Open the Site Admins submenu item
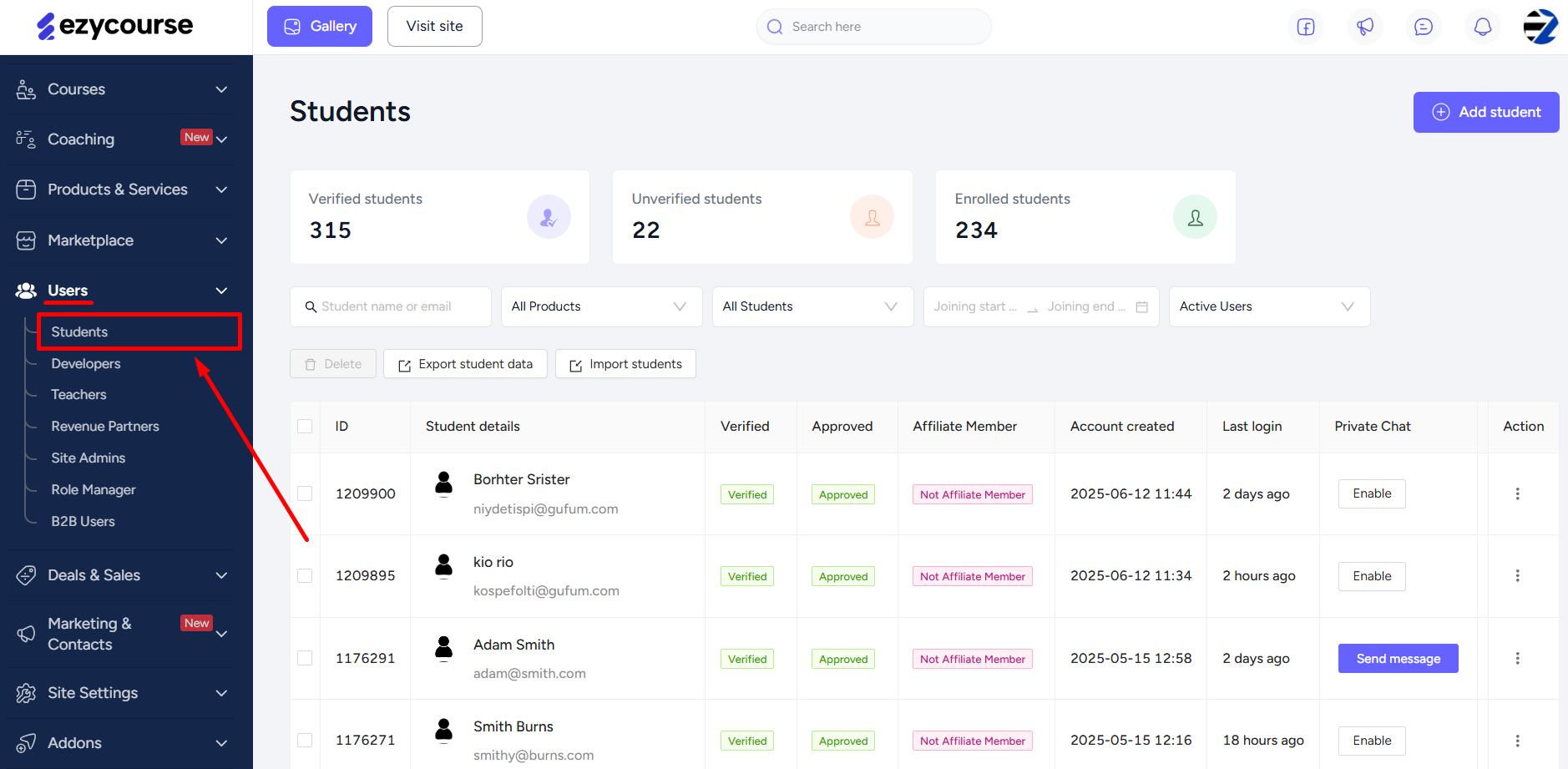The image size is (1568, 769). [88, 458]
